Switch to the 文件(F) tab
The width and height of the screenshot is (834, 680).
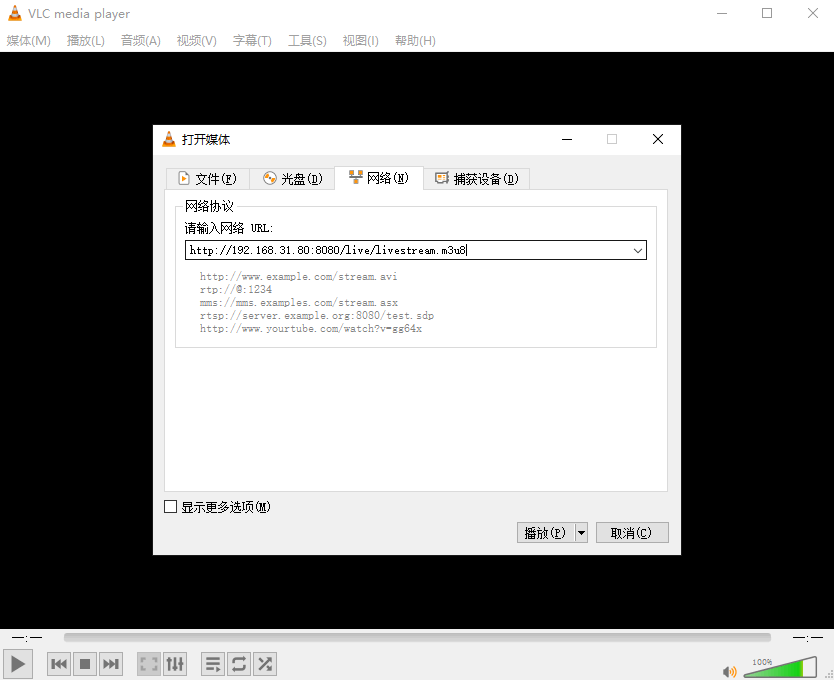[207, 179]
